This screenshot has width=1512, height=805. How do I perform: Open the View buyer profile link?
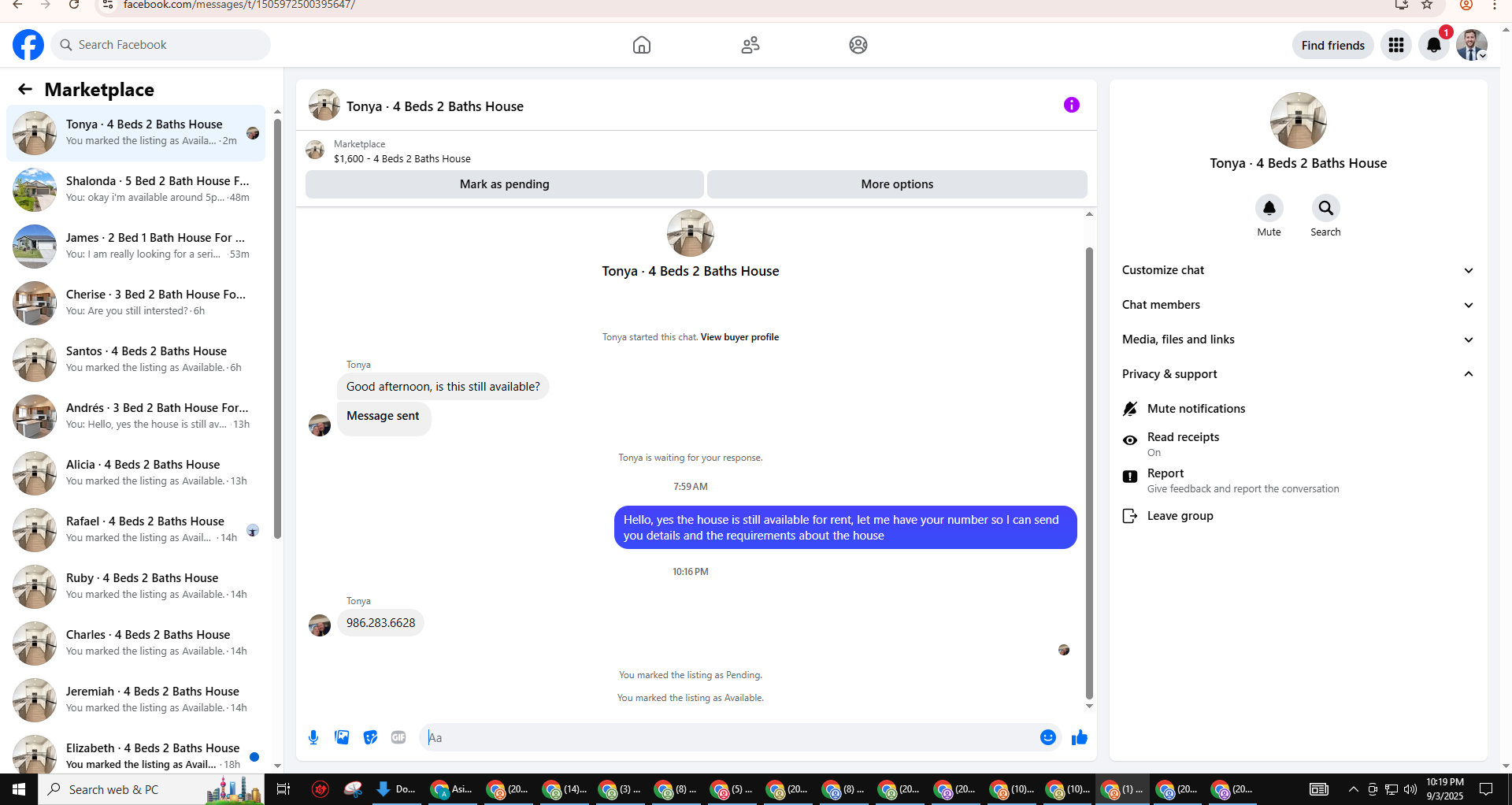click(739, 337)
